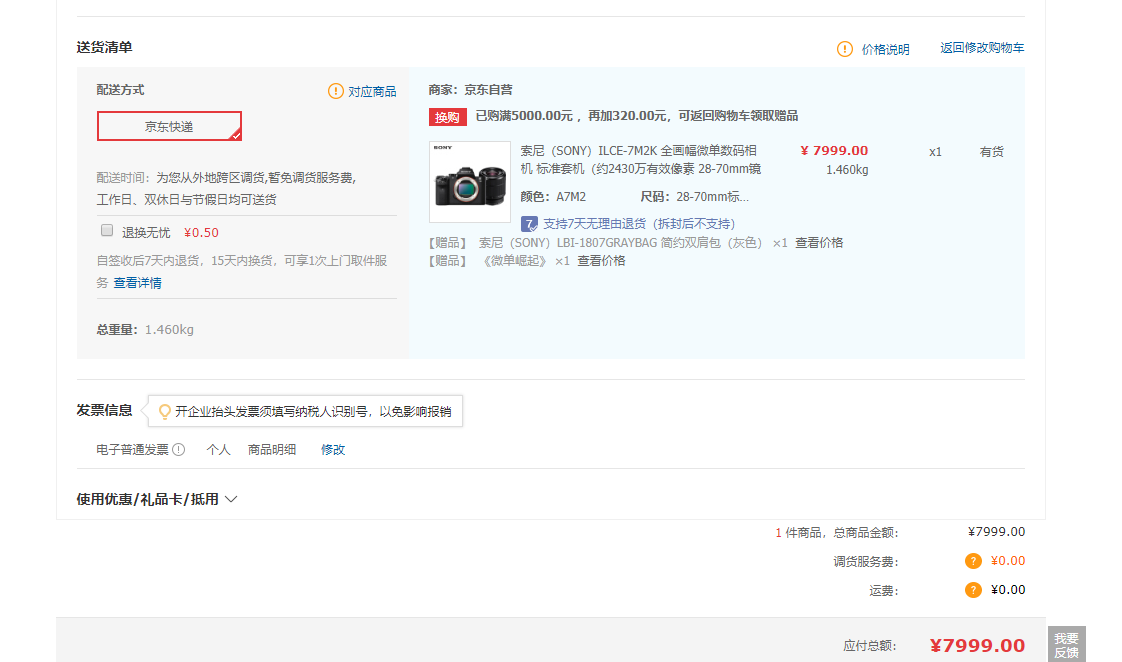Open 查看详情 for return service

(x=137, y=283)
